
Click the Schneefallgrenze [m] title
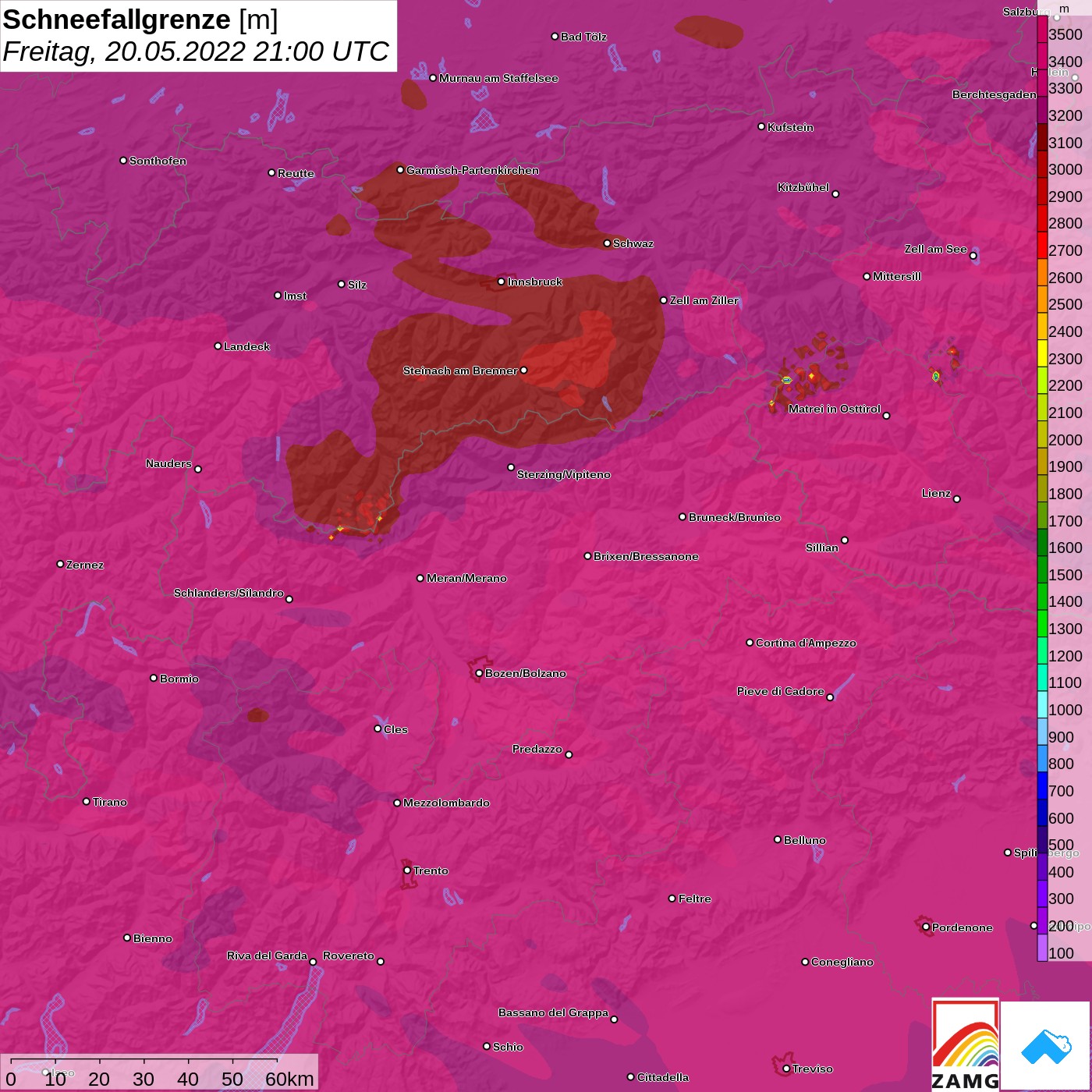[140, 19]
